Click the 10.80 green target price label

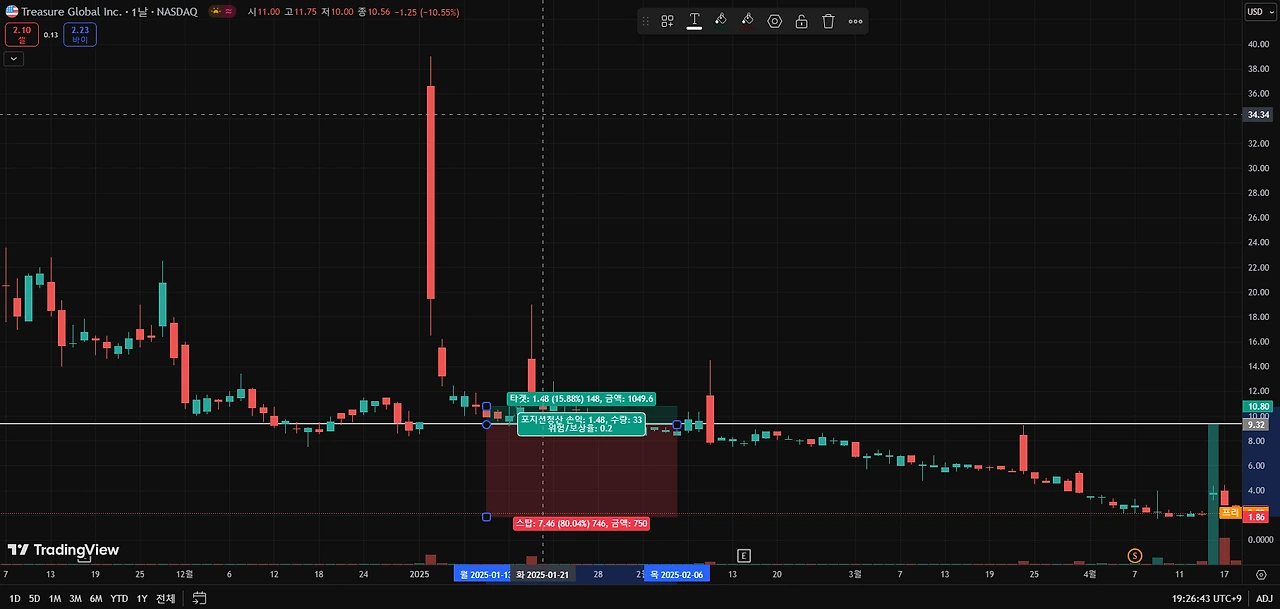tap(1257, 407)
